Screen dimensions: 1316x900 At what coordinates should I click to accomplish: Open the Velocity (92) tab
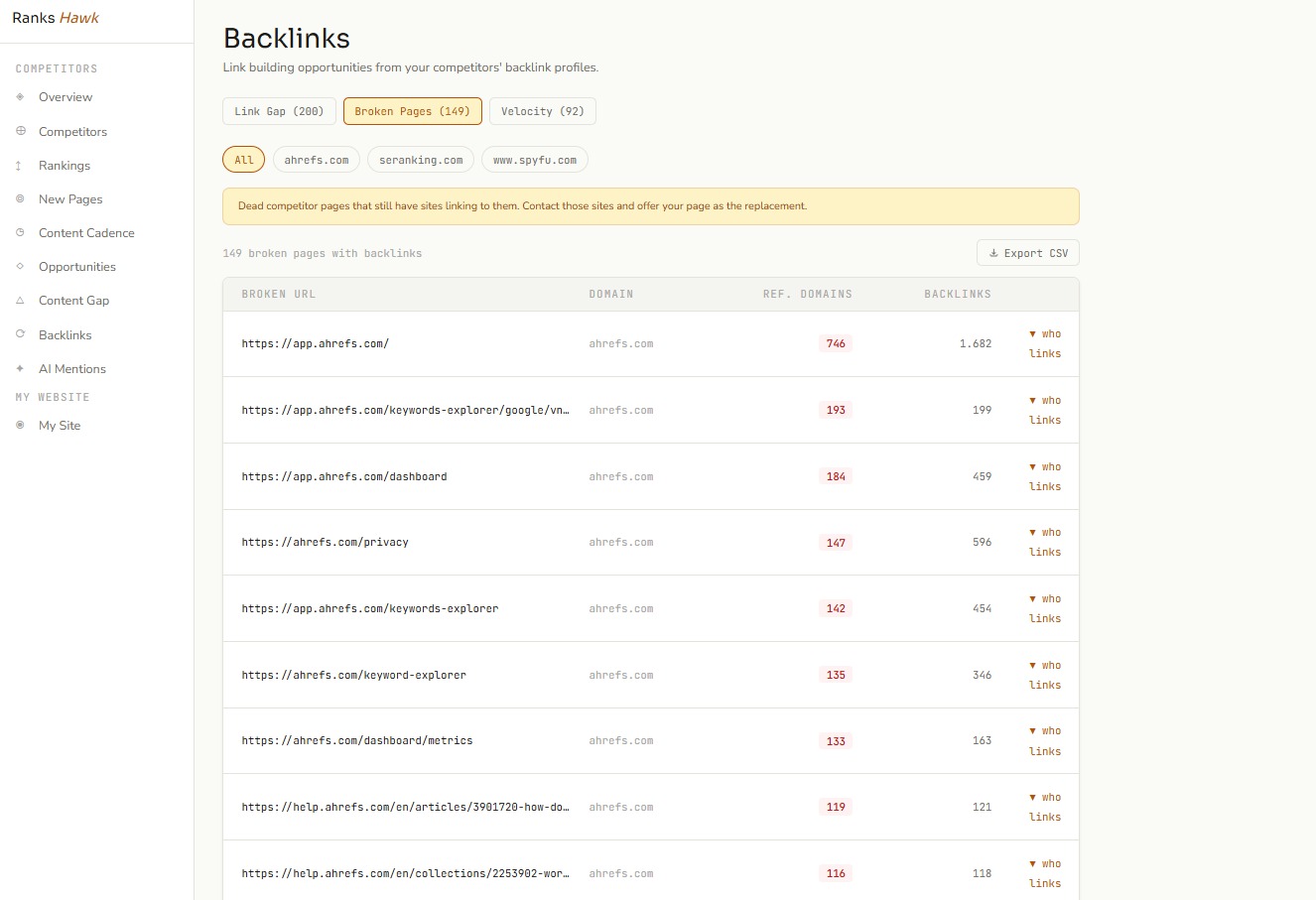[x=543, y=111]
